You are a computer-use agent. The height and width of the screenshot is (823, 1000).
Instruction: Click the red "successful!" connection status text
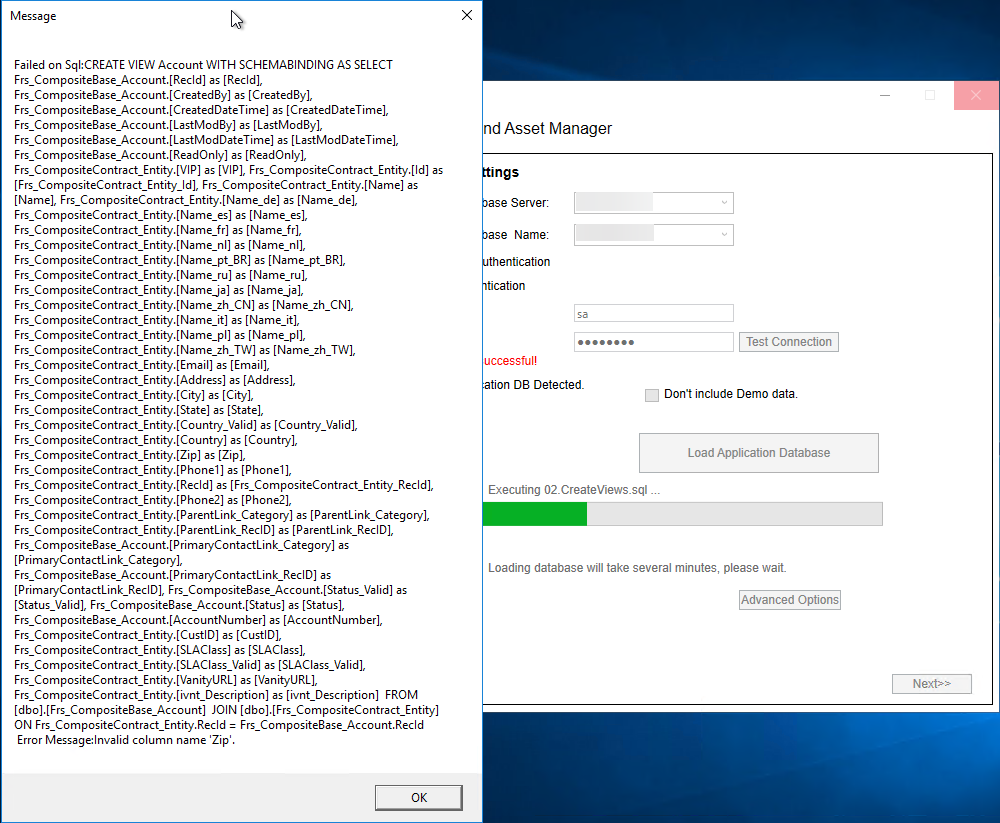[510, 361]
